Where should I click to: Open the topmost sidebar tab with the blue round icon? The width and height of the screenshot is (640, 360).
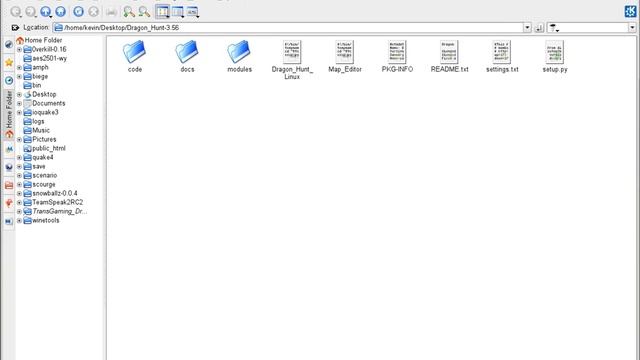(9, 44)
